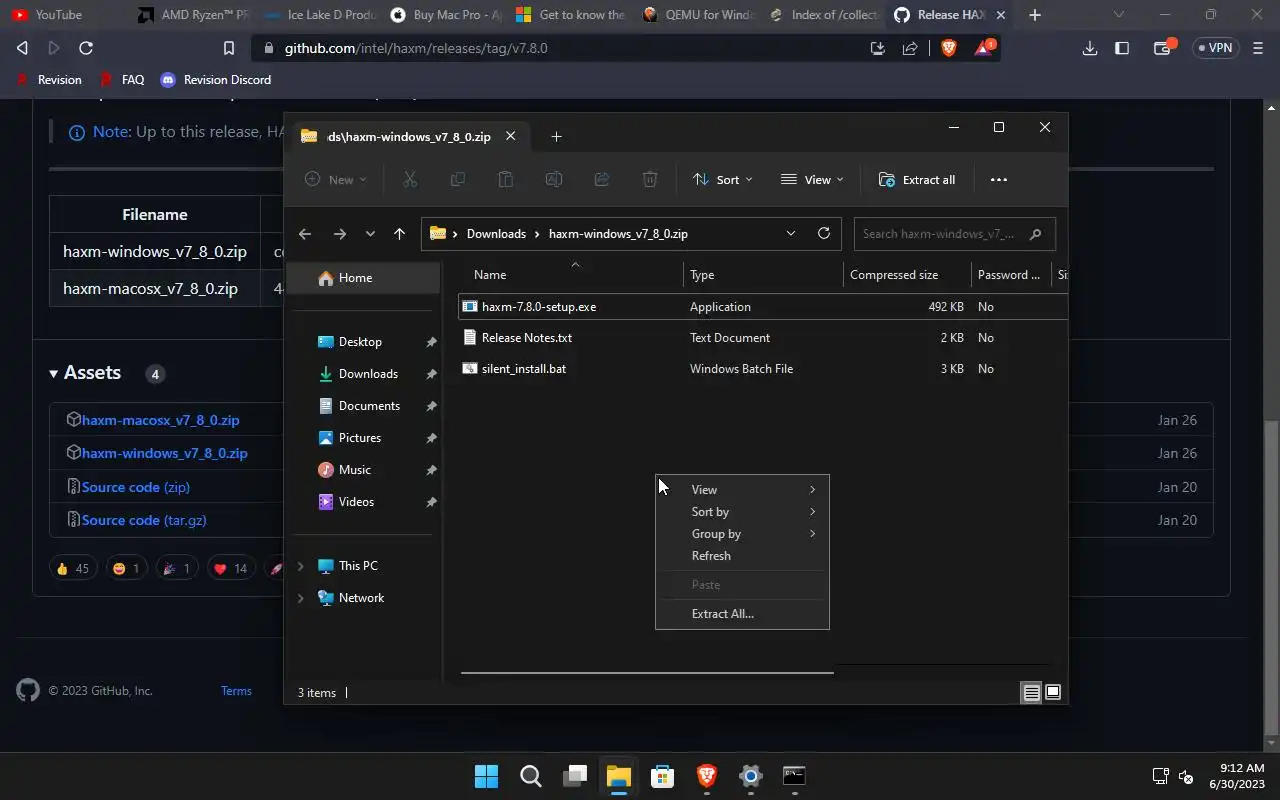
Task: Download Source code (zip) link
Action: tap(136, 487)
